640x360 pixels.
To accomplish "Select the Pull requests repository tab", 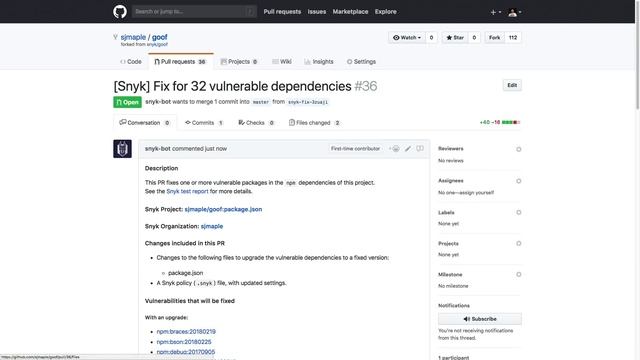I will [180, 62].
